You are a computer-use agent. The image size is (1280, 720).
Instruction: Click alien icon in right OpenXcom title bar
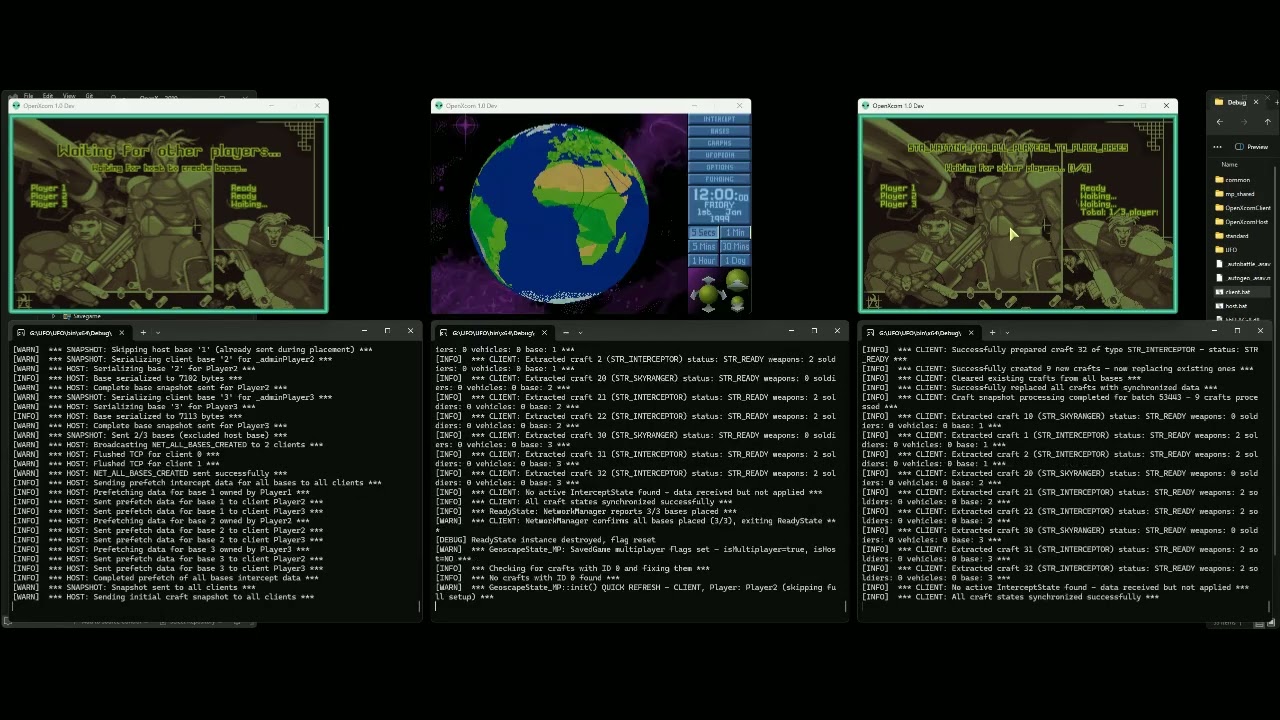point(865,106)
